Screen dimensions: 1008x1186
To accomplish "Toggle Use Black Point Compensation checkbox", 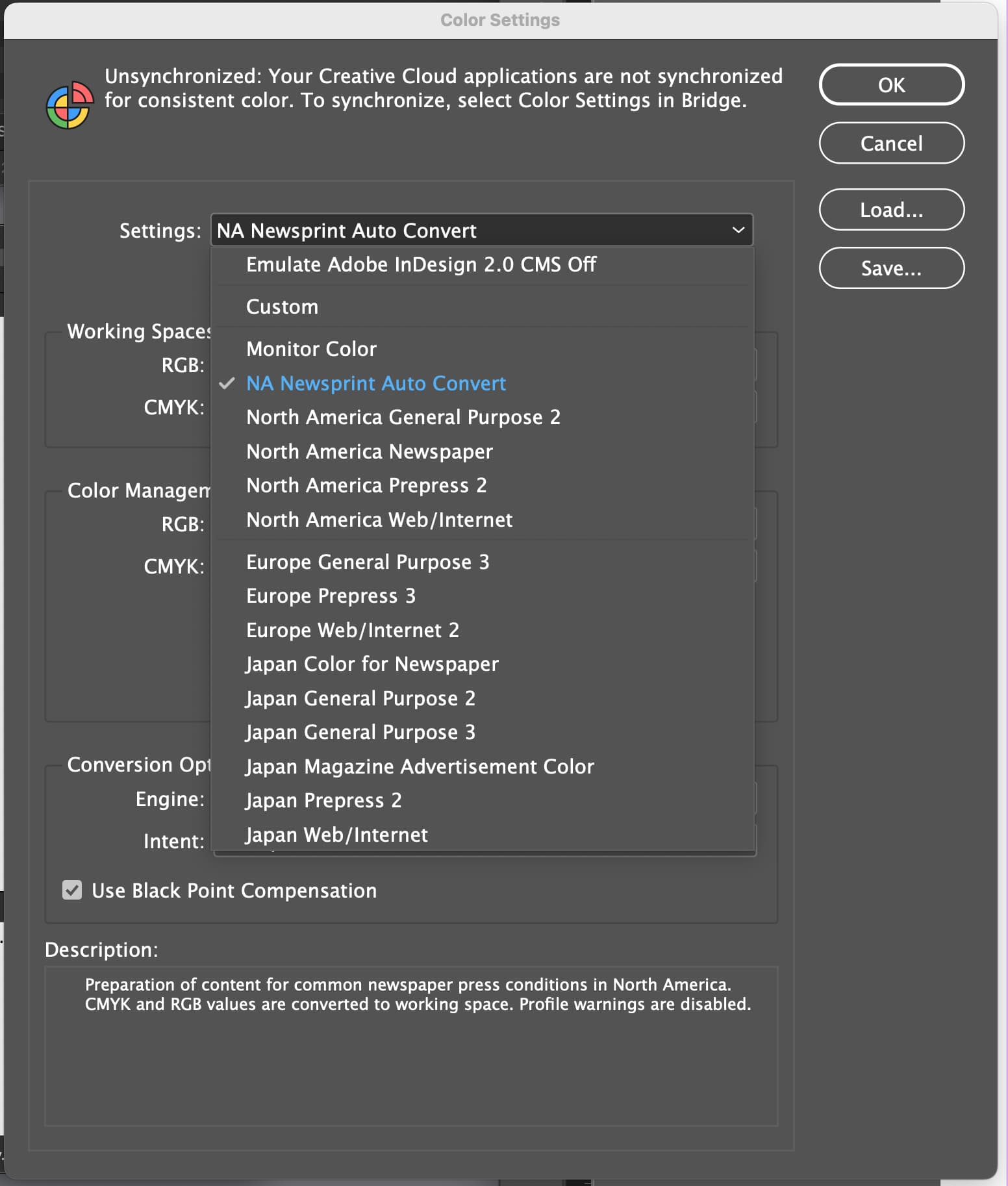I will 72,890.
